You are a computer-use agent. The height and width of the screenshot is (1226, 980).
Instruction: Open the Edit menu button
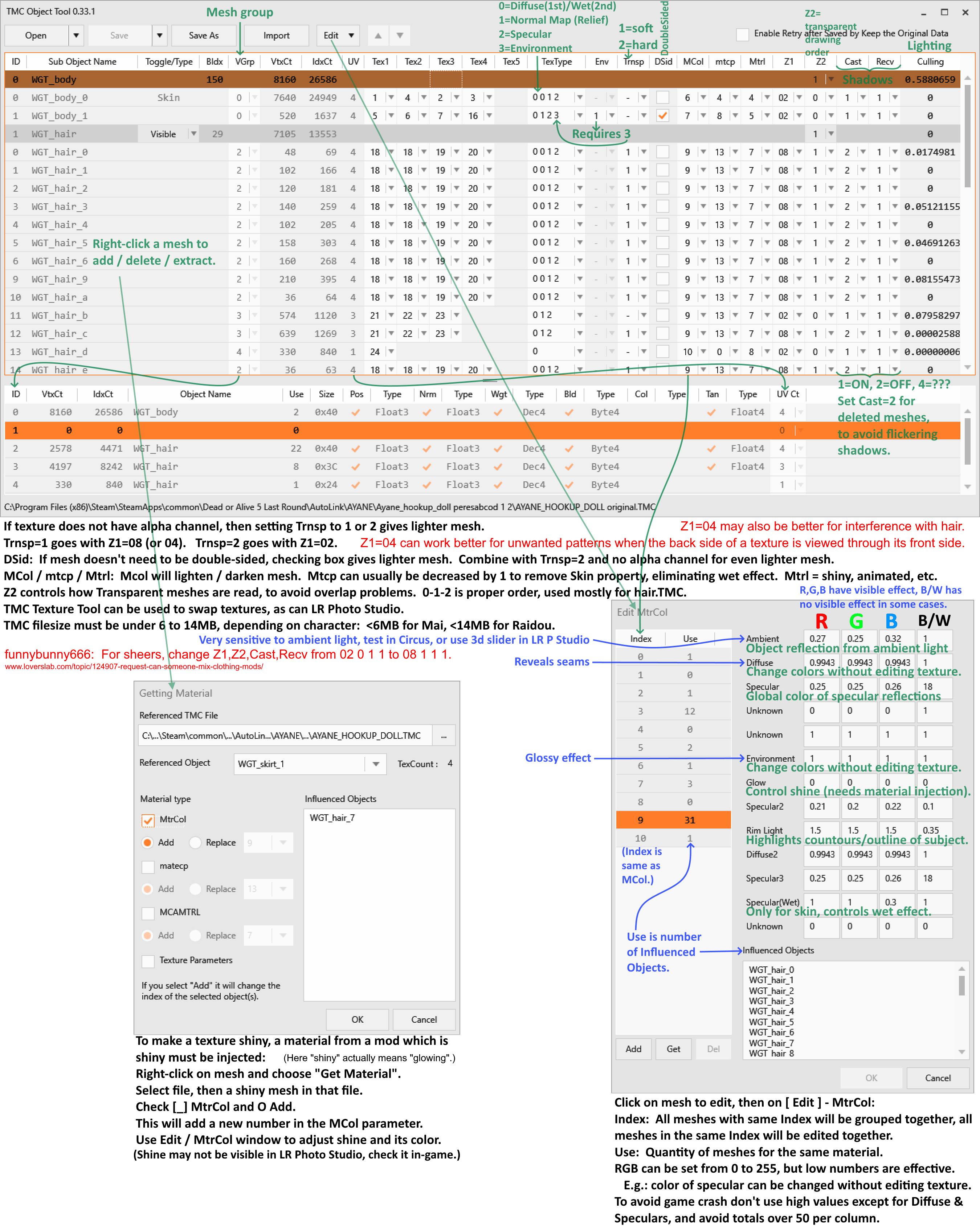(x=338, y=35)
